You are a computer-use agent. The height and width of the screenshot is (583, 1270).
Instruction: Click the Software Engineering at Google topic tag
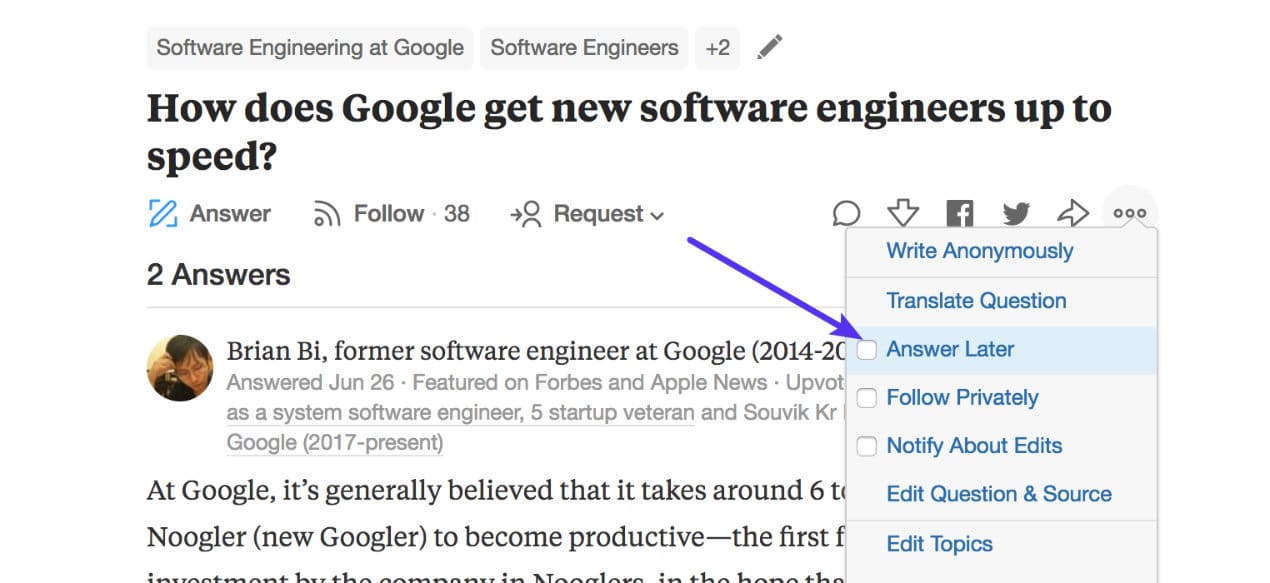pyautogui.click(x=308, y=46)
